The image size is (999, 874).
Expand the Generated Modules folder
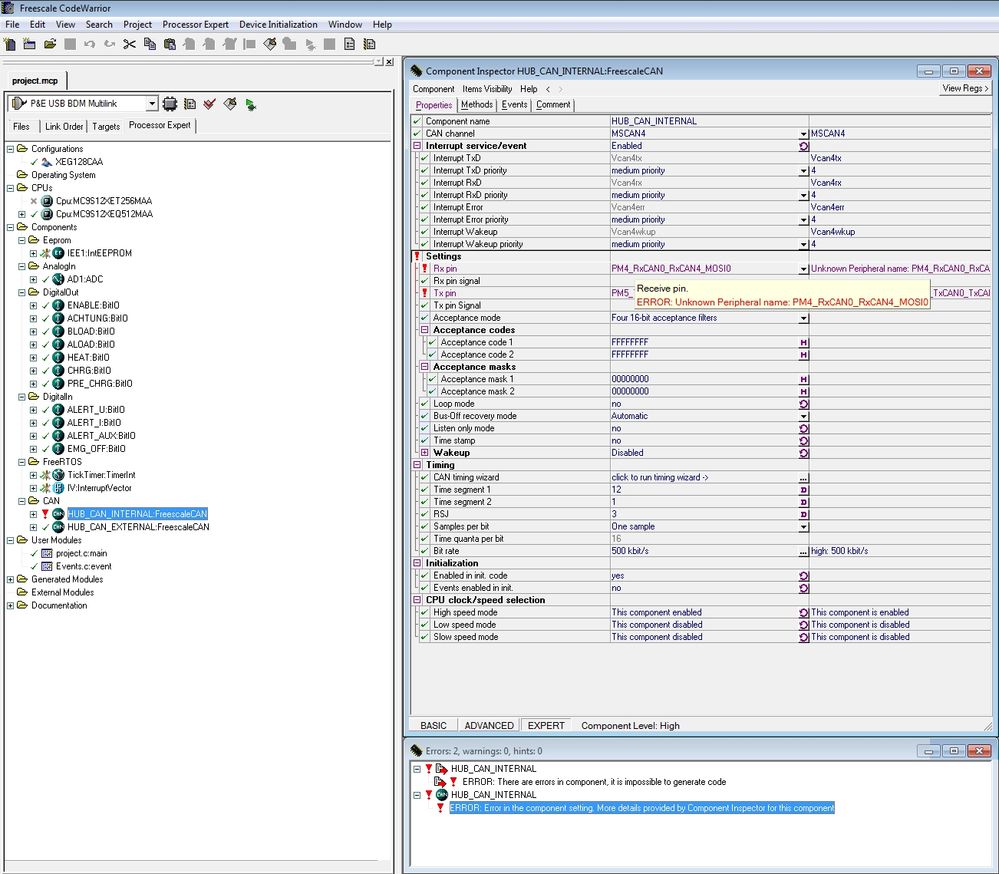[x=10, y=580]
